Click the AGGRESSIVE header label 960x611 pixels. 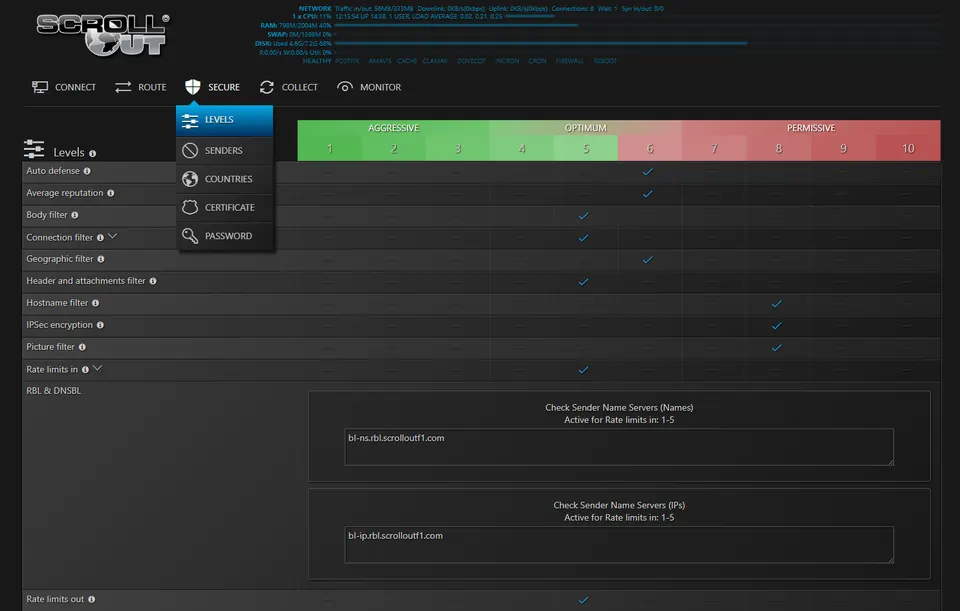(394, 128)
